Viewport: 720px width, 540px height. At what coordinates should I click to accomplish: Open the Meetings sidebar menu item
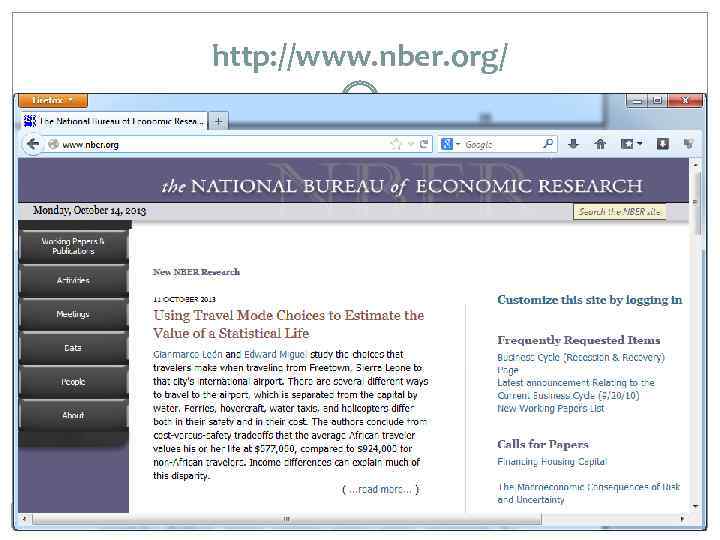tap(73, 314)
